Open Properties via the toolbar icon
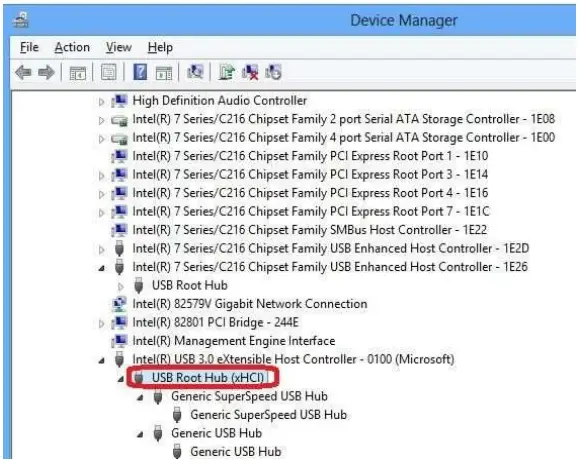The width and height of the screenshot is (580, 465). click(x=109, y=72)
